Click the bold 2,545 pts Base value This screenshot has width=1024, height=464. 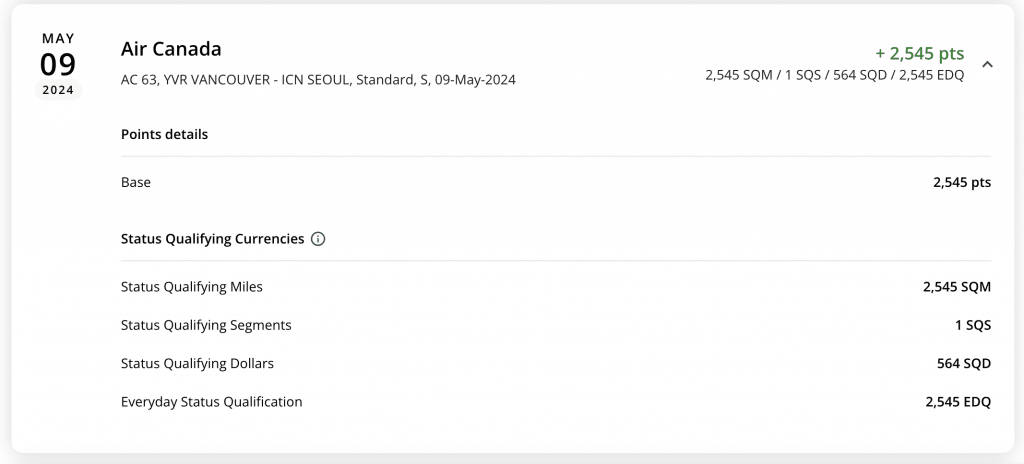961,182
